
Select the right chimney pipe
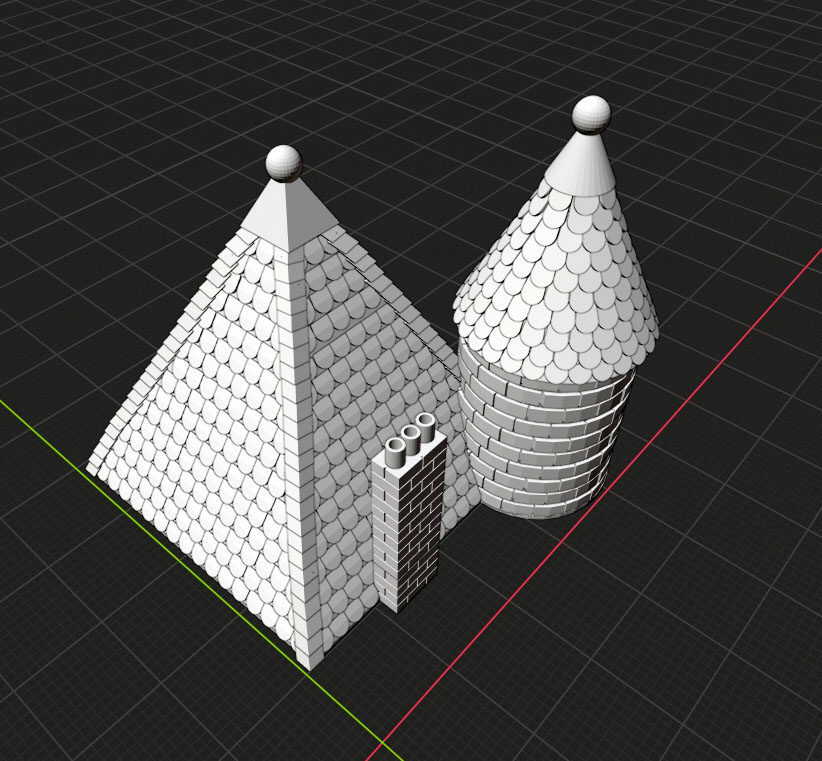coord(426,426)
